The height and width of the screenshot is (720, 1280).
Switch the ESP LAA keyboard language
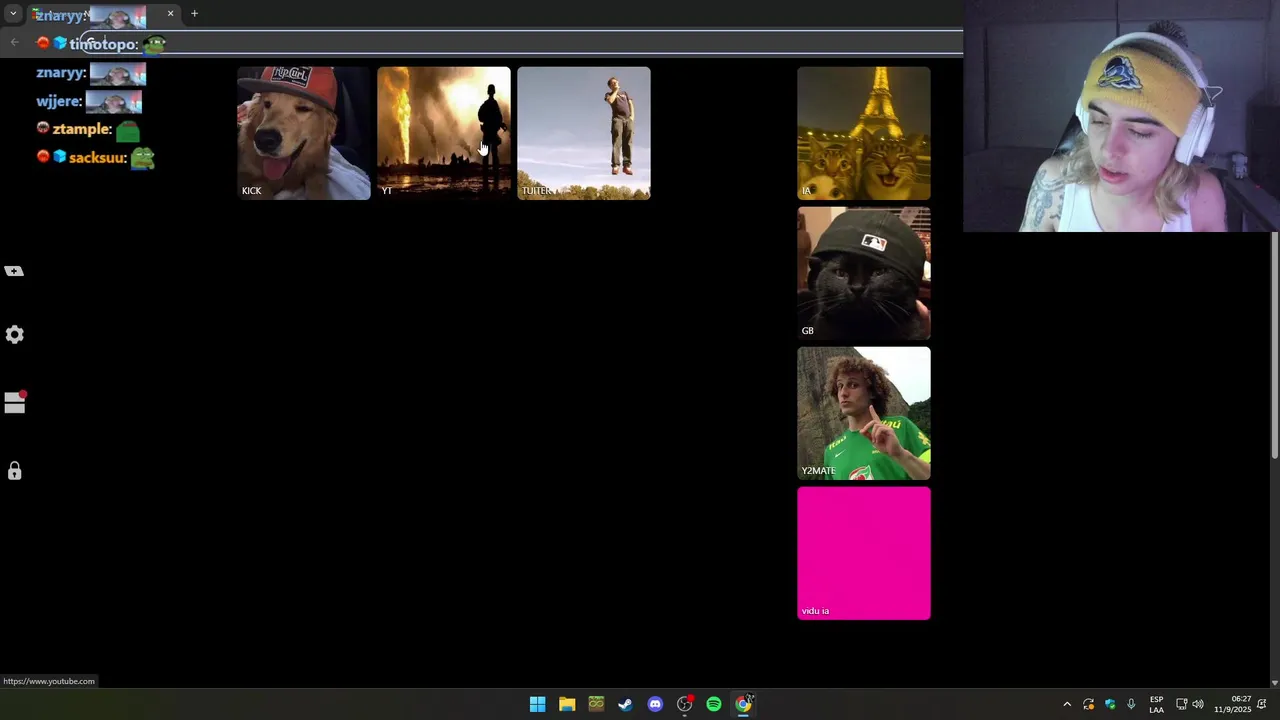pos(1156,705)
